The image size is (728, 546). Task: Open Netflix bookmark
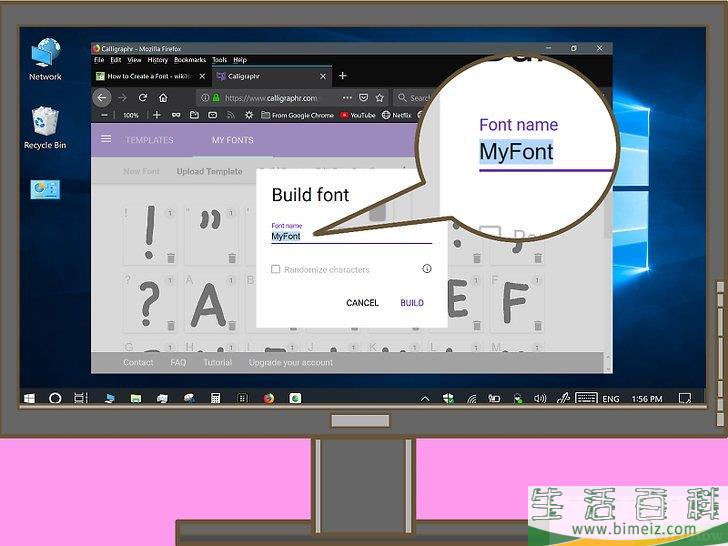click(x=396, y=115)
